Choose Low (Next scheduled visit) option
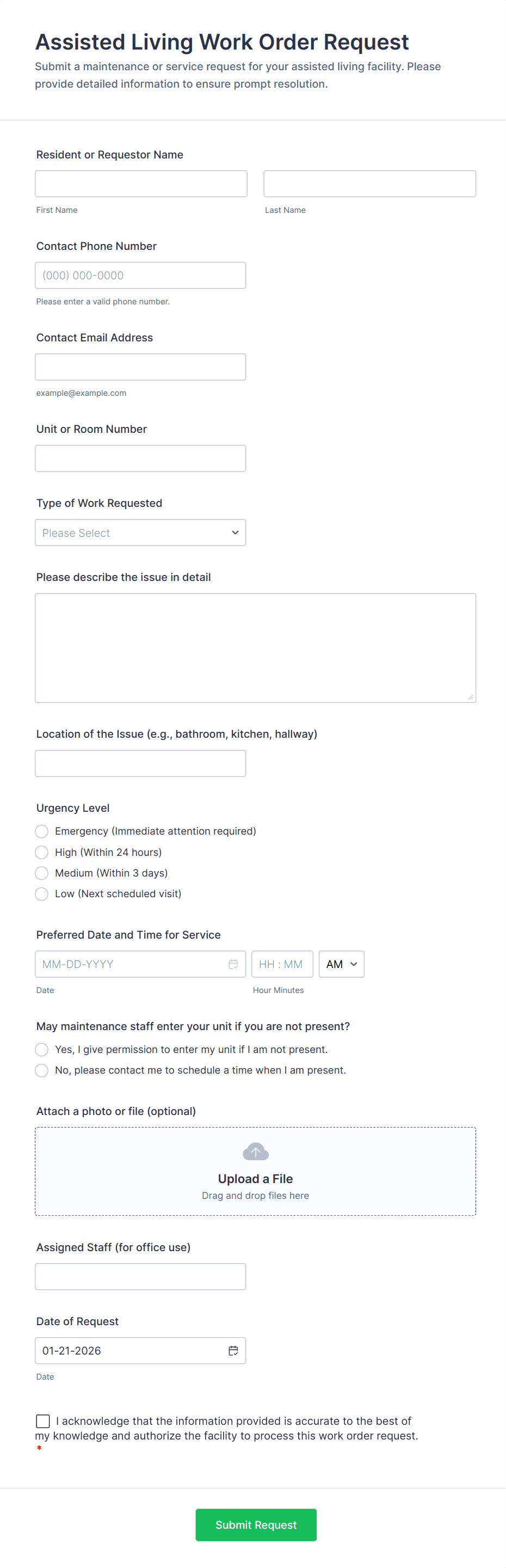The image size is (506, 1568). (41, 893)
